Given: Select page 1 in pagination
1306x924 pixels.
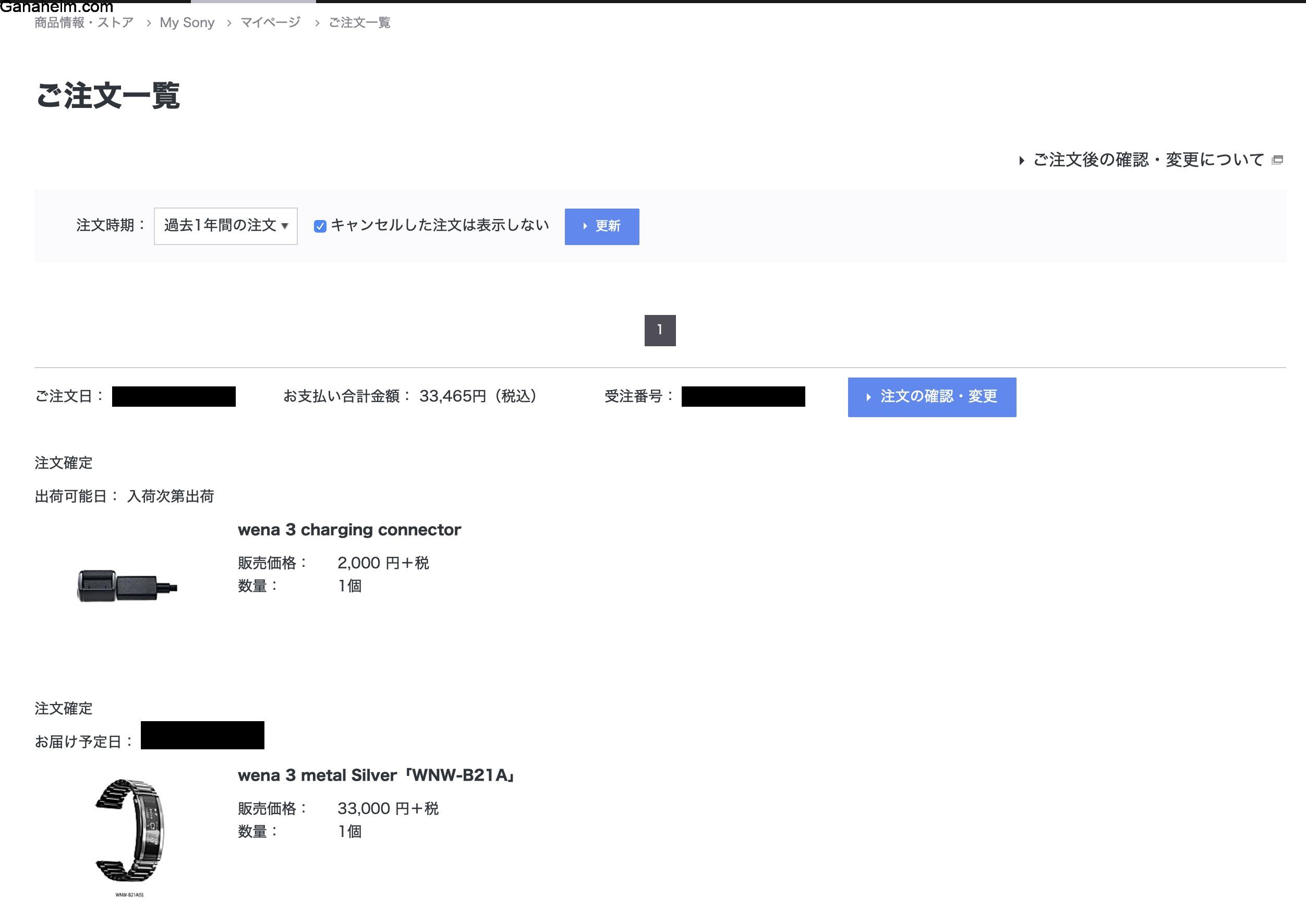Looking at the screenshot, I should point(660,330).
